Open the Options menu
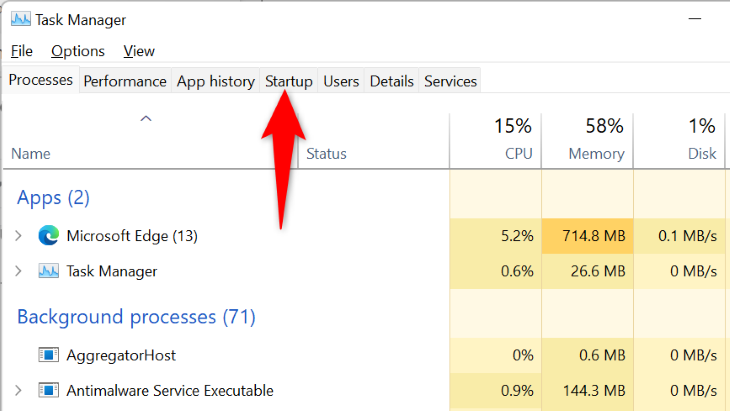 tap(78, 51)
